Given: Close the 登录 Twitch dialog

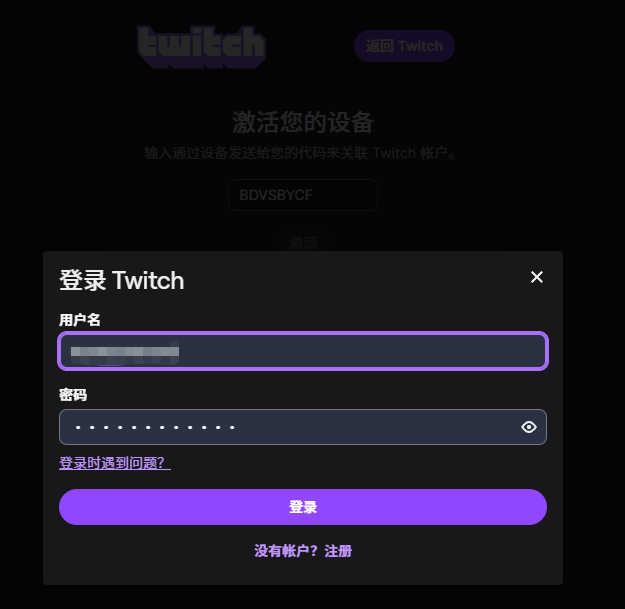Looking at the screenshot, I should [537, 277].
